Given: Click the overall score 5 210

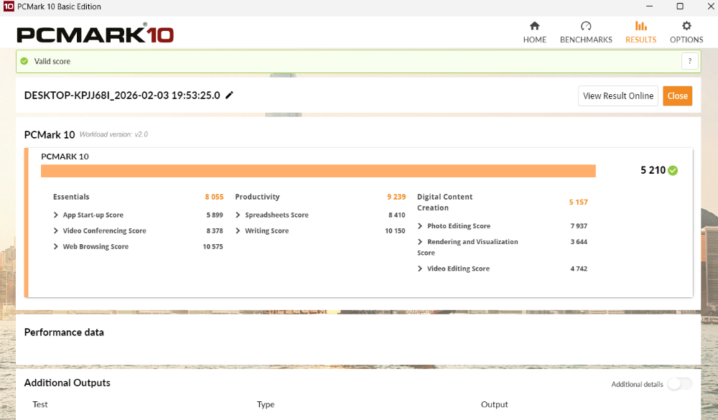Looking at the screenshot, I should (x=653, y=170).
